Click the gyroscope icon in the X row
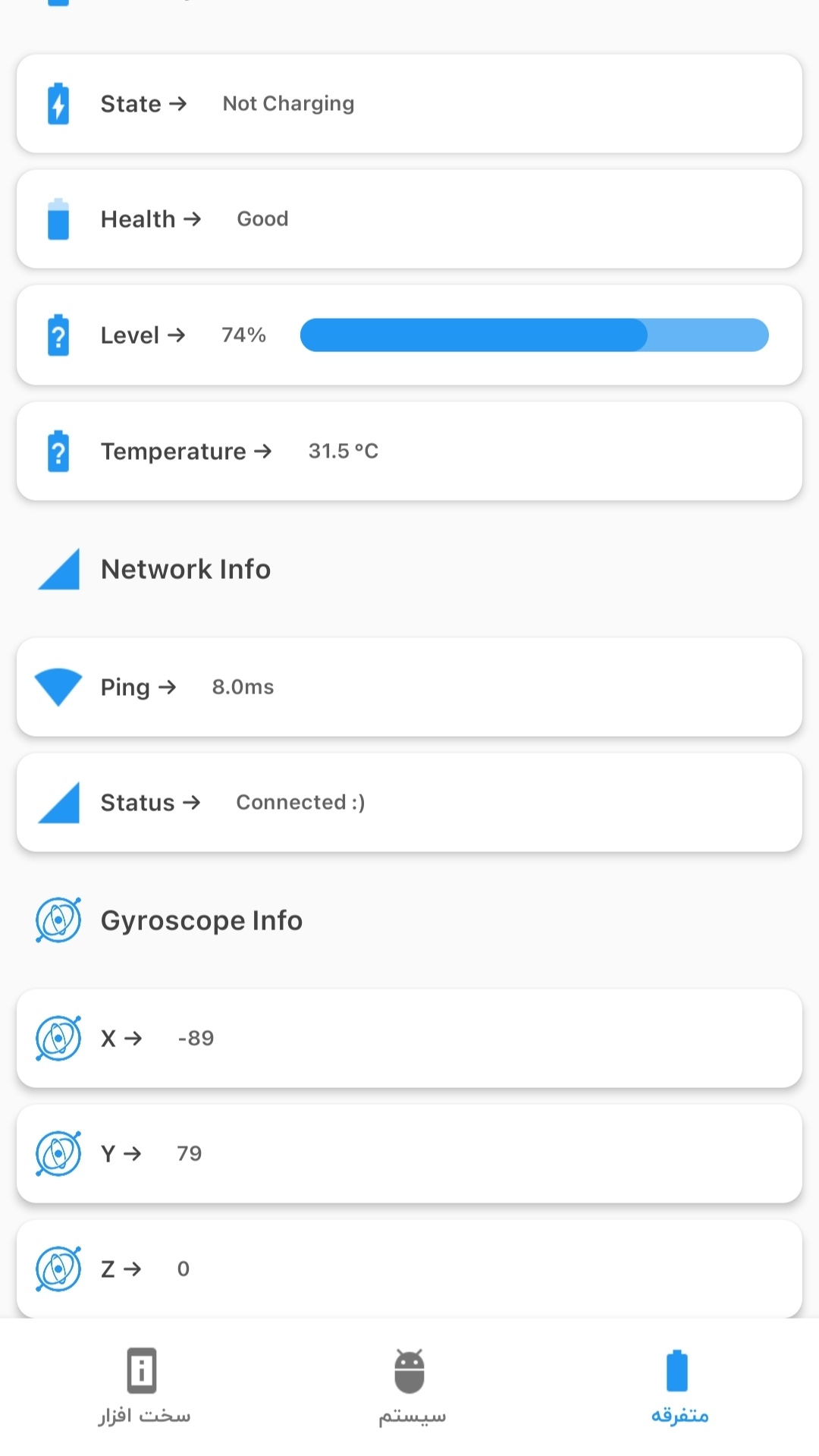The height and width of the screenshot is (1456, 819). [58, 1038]
